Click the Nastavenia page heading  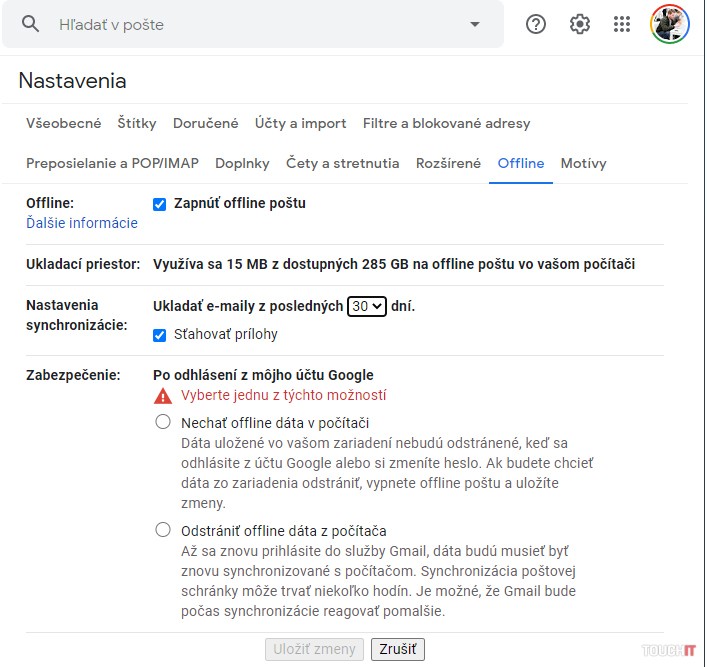tap(72, 81)
